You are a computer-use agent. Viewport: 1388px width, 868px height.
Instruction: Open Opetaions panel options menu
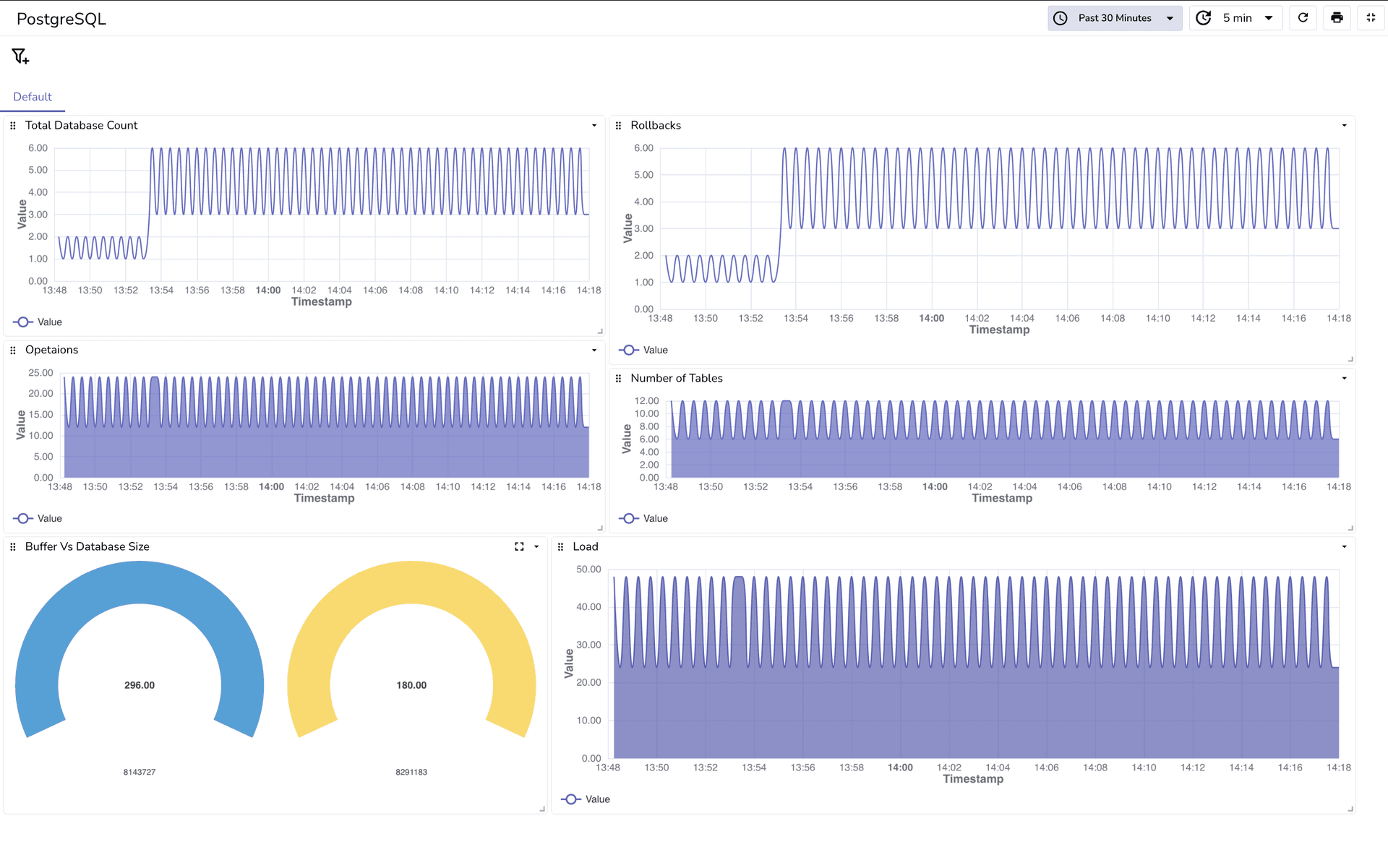(x=594, y=351)
